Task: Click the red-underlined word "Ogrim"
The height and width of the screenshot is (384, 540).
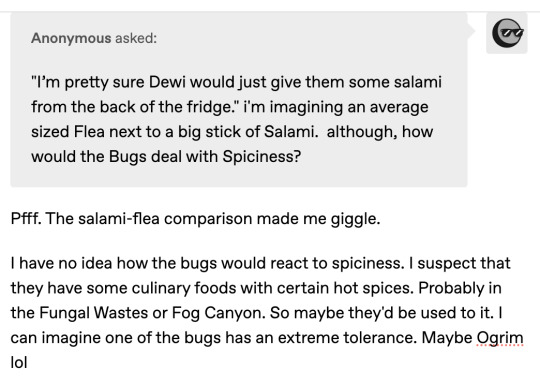Action: pos(500,338)
